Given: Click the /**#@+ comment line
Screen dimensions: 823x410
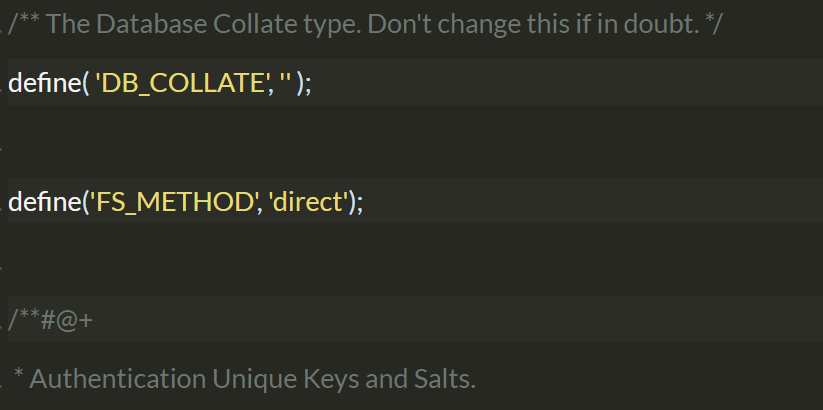Looking at the screenshot, I should tap(51, 320).
